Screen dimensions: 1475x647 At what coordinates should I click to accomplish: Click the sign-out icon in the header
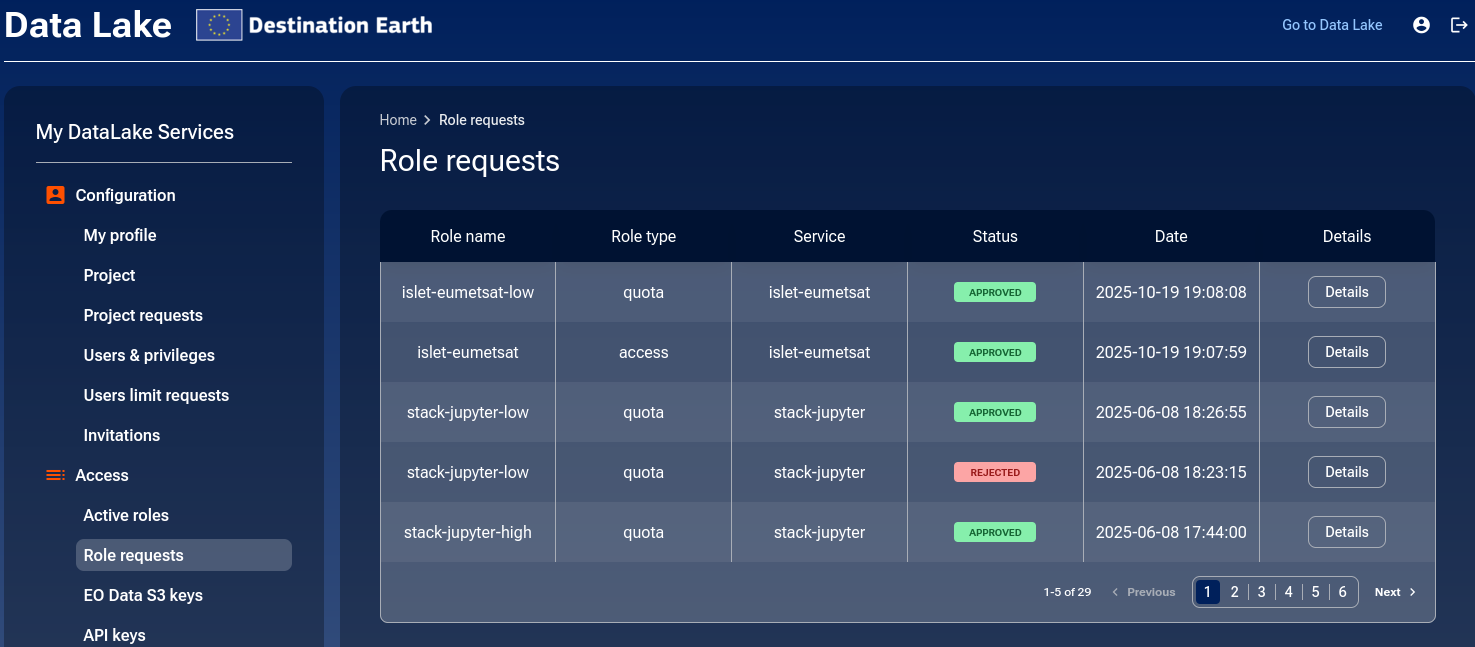click(x=1459, y=24)
